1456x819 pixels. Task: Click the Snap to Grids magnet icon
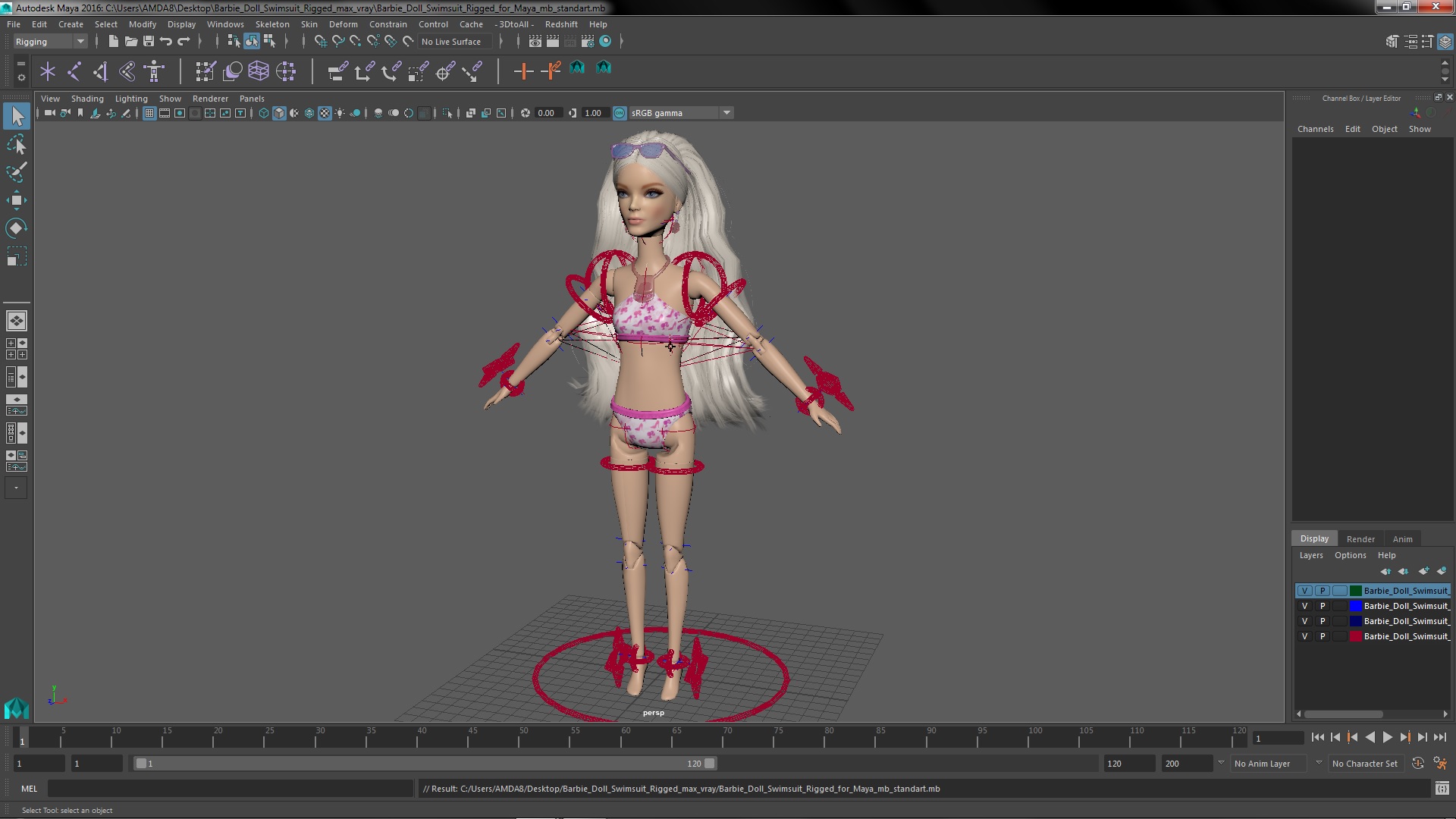pos(321,42)
